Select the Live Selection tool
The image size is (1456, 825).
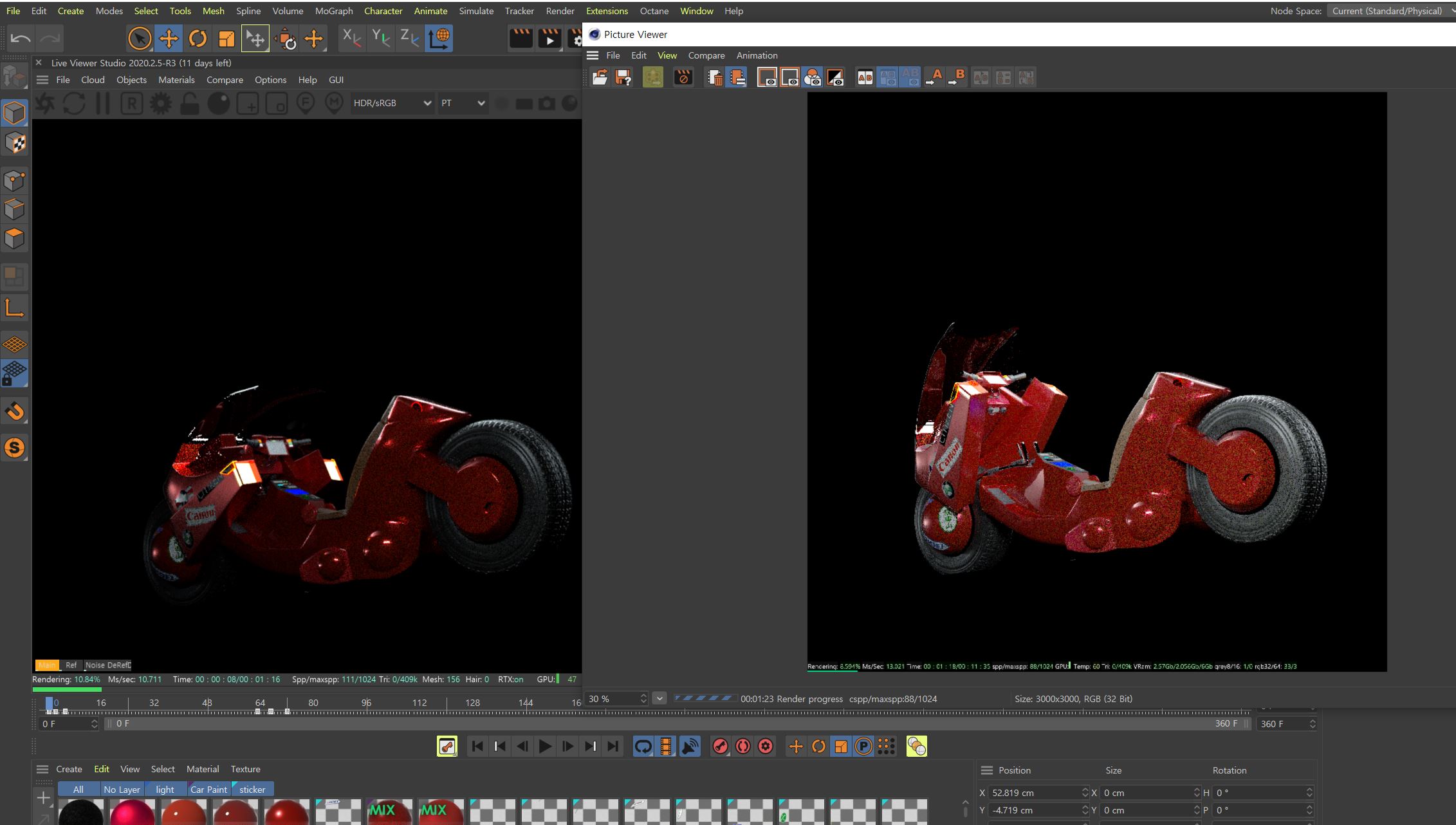click(139, 39)
